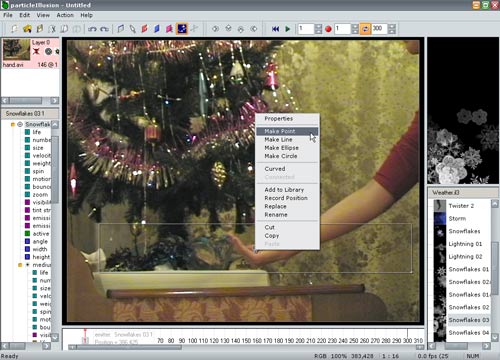This screenshot has height=360, width=500.
Task: Click the redo arrow icon
Action: pos(104,29)
